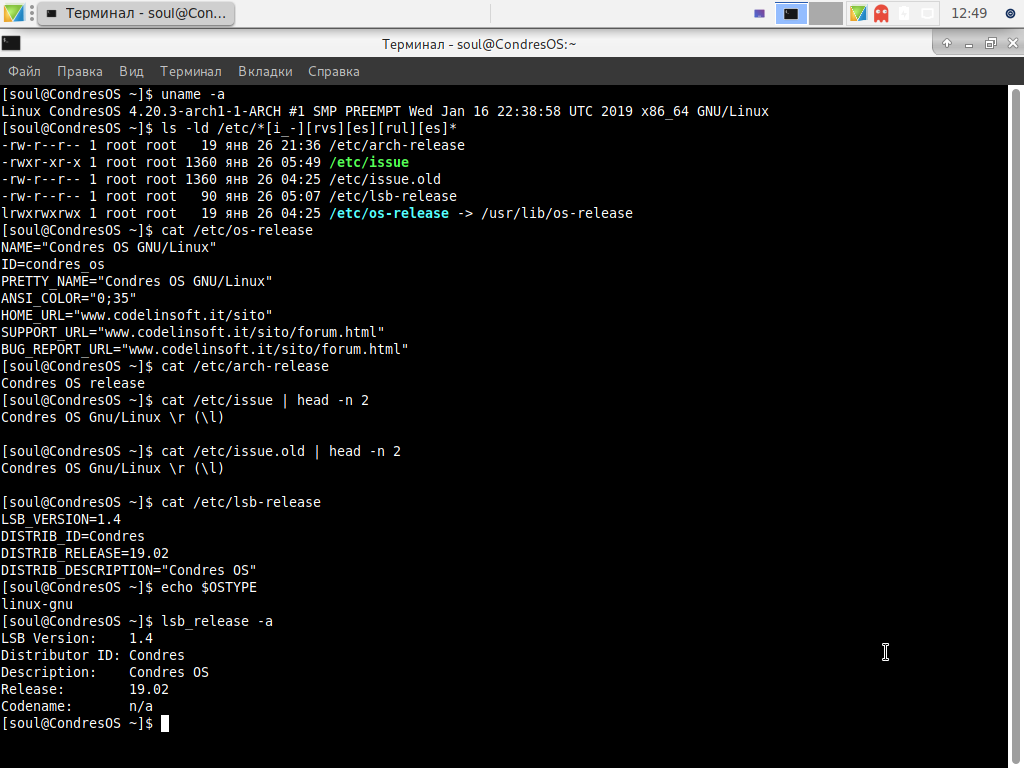Open the Терминал menu
The image size is (1024, 768).
pyautogui.click(x=191, y=71)
